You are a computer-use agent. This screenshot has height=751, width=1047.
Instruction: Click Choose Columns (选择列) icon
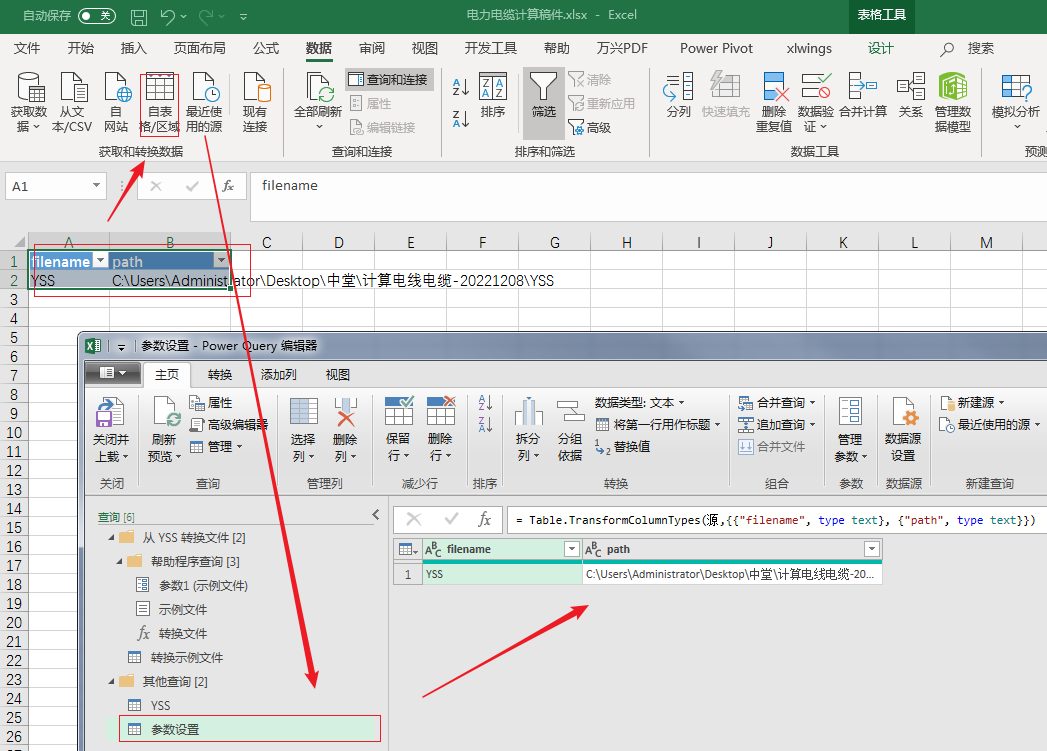click(303, 430)
